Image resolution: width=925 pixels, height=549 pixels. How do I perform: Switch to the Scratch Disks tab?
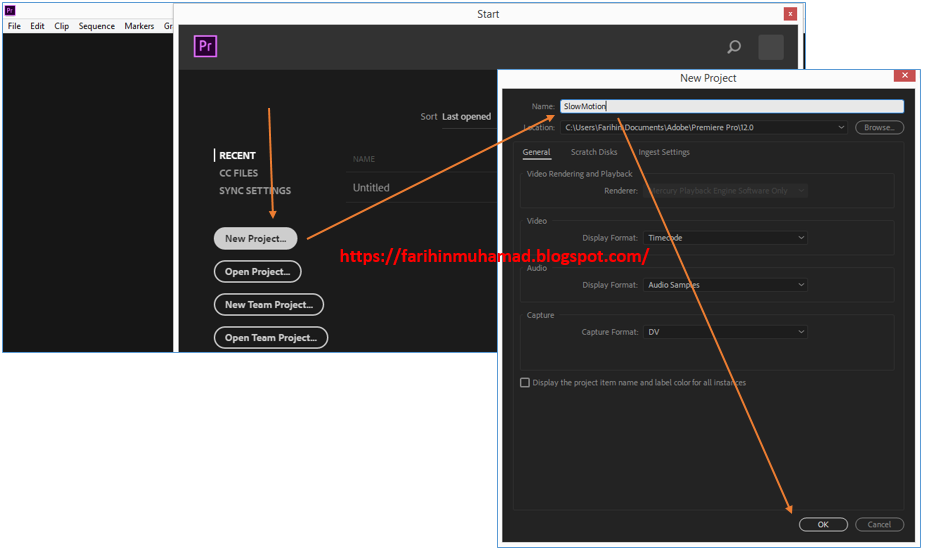click(593, 152)
